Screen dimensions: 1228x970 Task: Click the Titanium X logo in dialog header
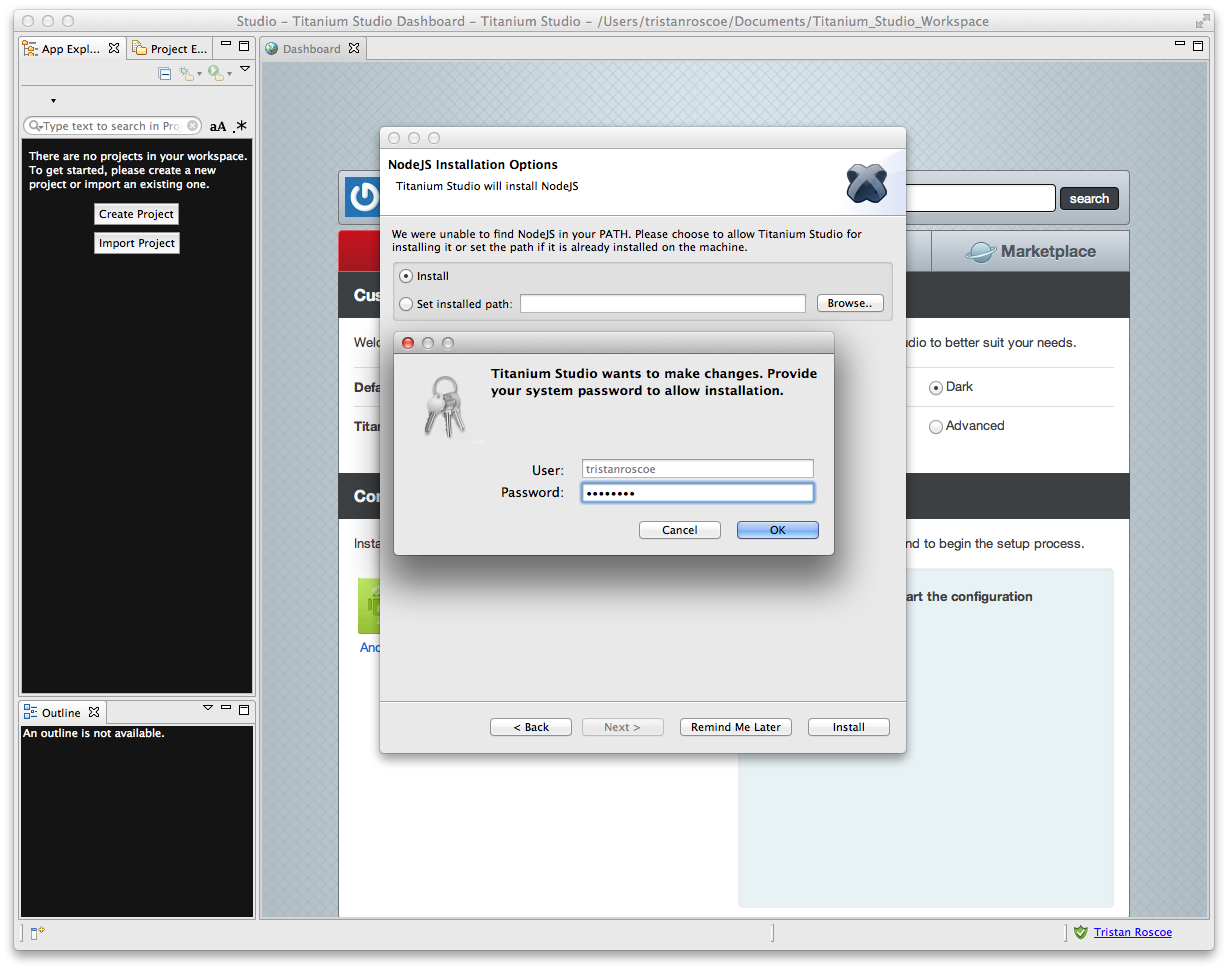[867, 183]
